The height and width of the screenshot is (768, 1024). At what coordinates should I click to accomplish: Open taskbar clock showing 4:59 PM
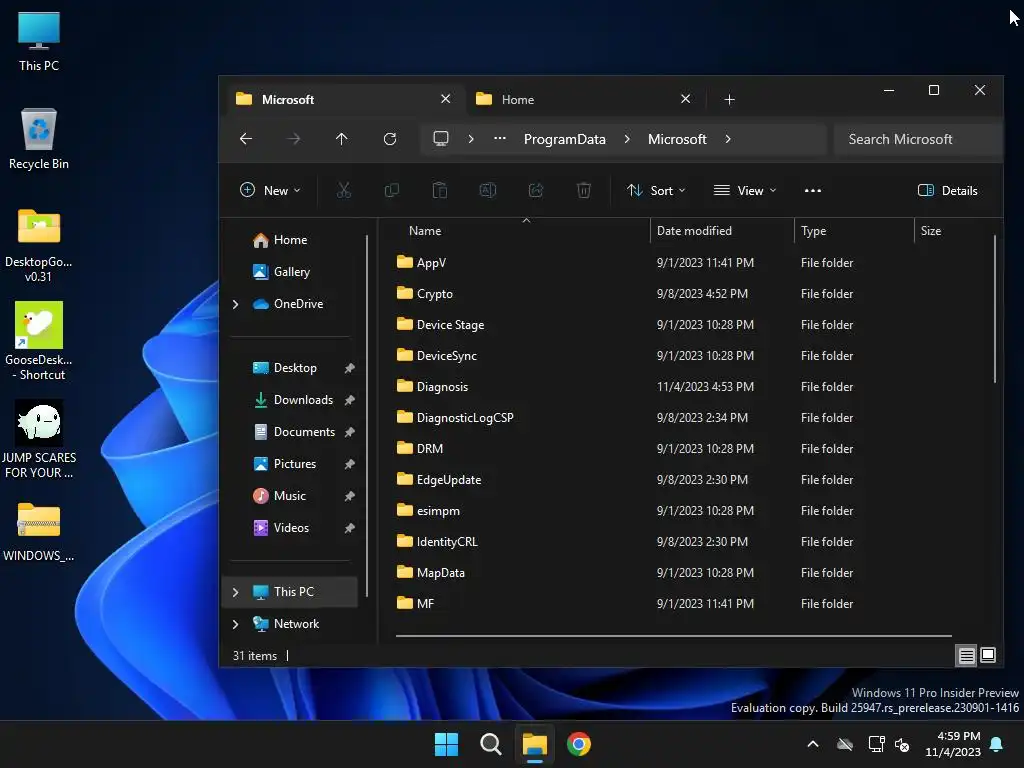coord(953,744)
